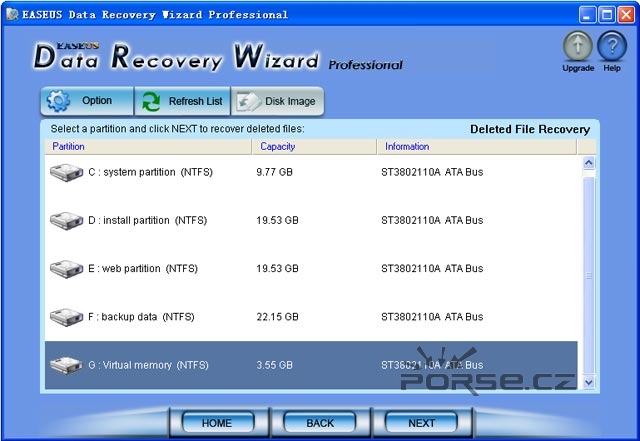Image resolution: width=640 pixels, height=441 pixels.
Task: Select the D: install partition drive icon
Action: 67,220
